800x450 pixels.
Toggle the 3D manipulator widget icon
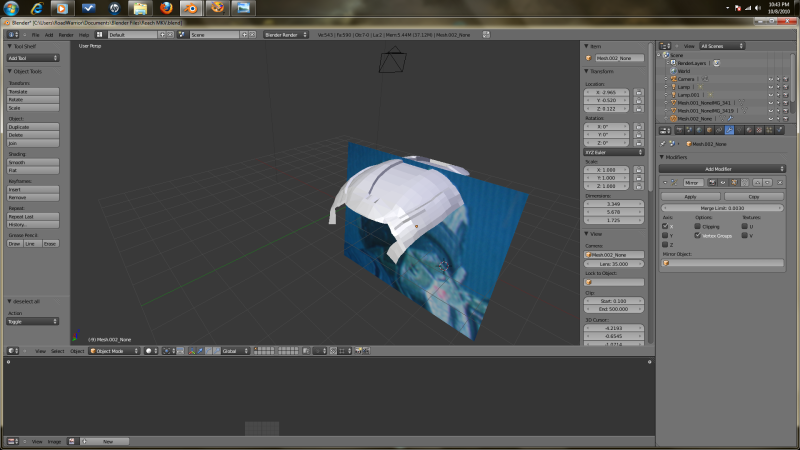(192, 351)
